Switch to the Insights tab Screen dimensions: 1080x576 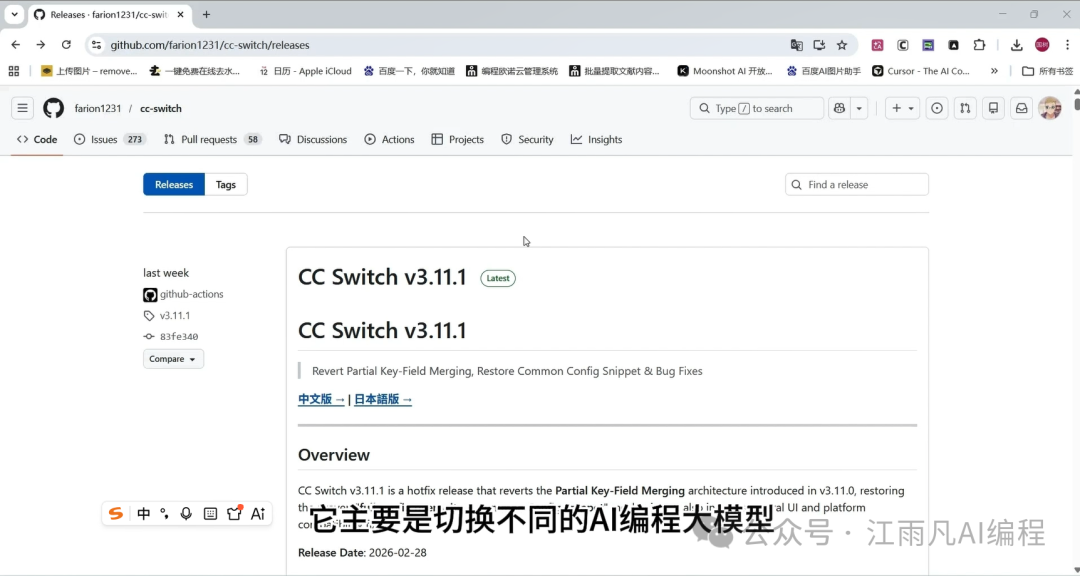(x=596, y=139)
